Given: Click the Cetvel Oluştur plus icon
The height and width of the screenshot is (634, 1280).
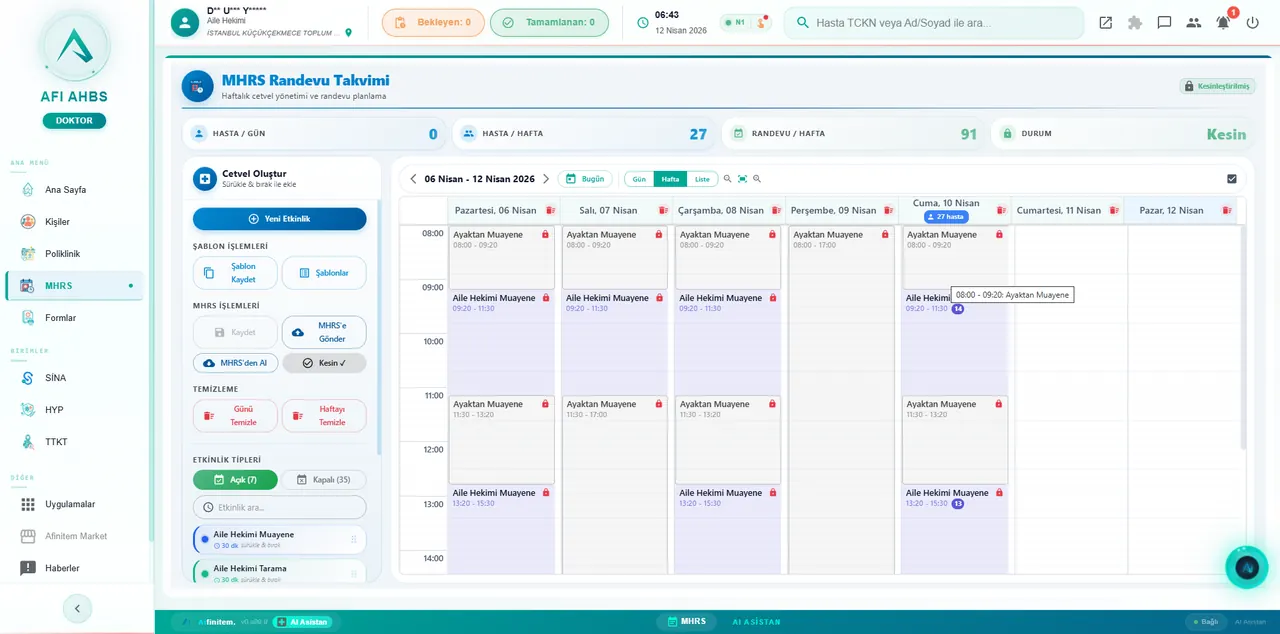Looking at the screenshot, I should (x=205, y=179).
